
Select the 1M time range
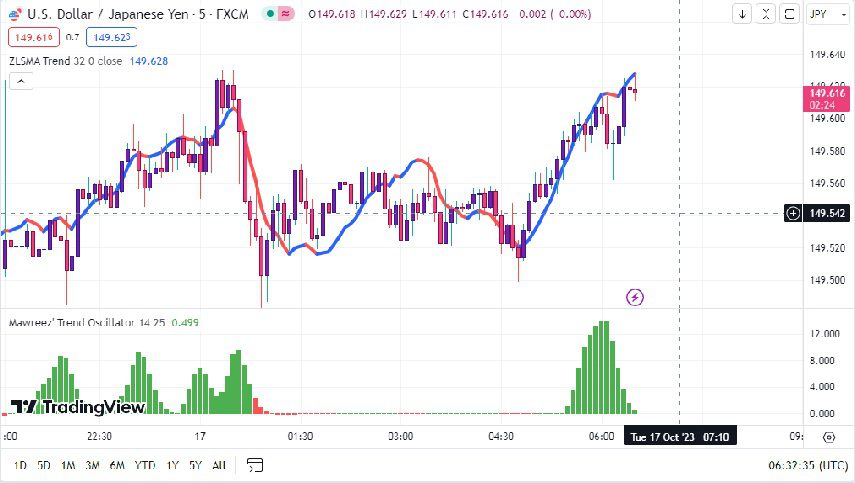[x=68, y=465]
